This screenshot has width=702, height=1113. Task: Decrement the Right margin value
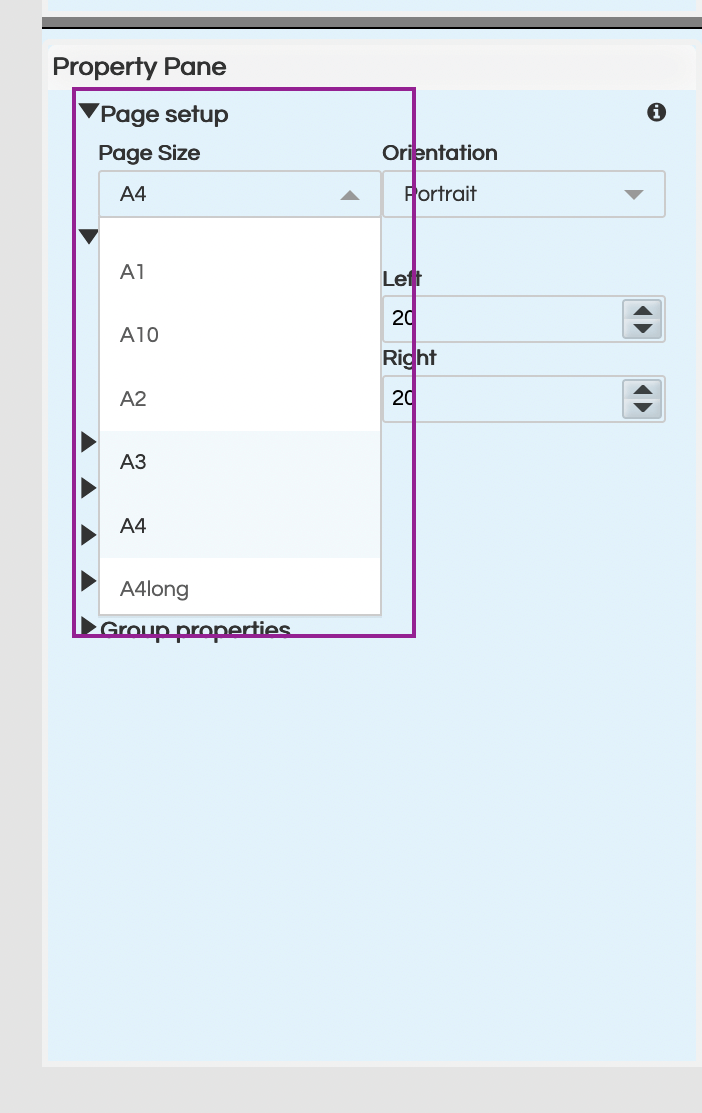[643, 407]
